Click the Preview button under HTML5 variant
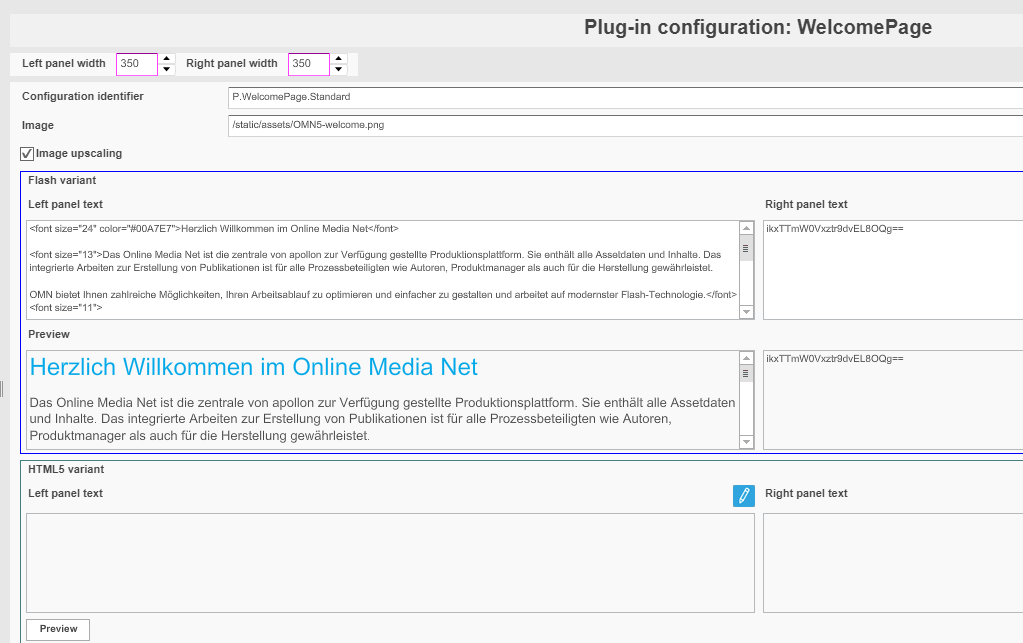Screen dimensions: 1023x643 [58, 629]
